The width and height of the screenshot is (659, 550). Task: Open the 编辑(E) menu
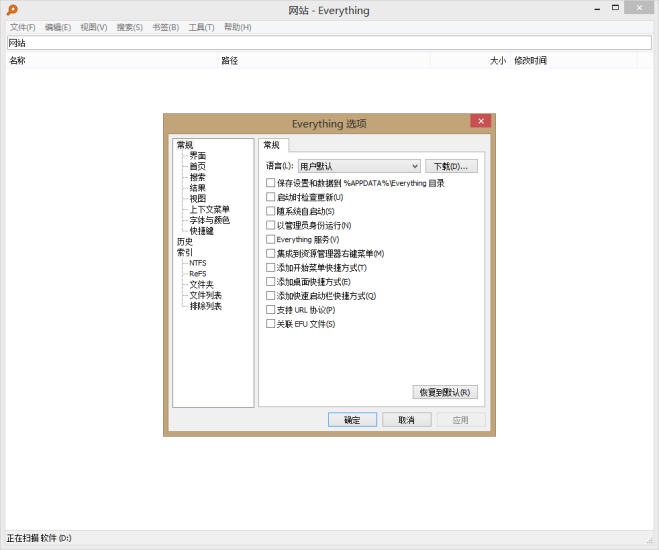click(x=58, y=27)
